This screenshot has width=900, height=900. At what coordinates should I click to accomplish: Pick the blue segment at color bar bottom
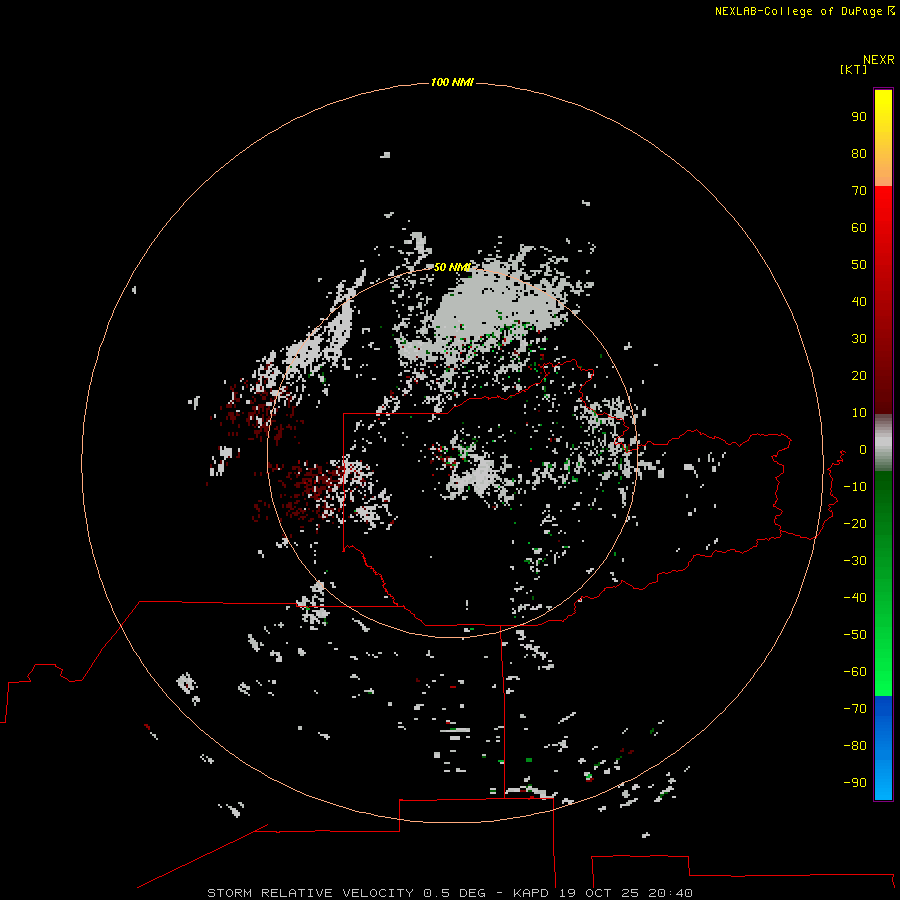883,748
